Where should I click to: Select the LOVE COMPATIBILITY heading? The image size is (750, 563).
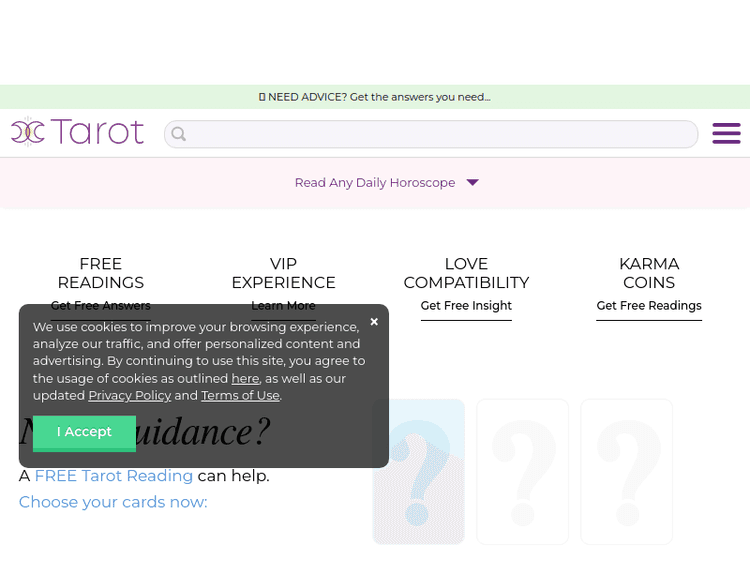point(466,273)
